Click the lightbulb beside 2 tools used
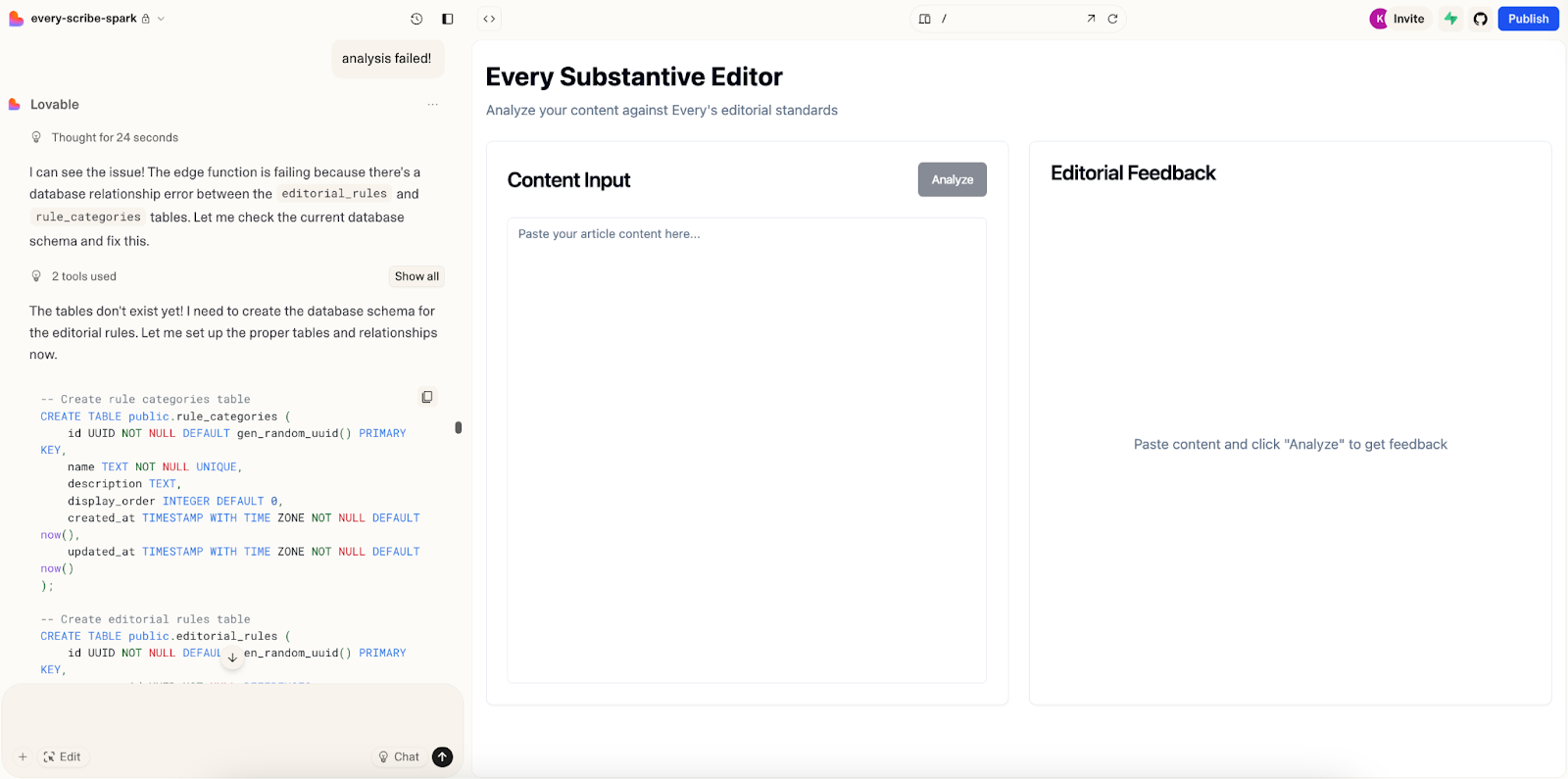 pos(36,276)
